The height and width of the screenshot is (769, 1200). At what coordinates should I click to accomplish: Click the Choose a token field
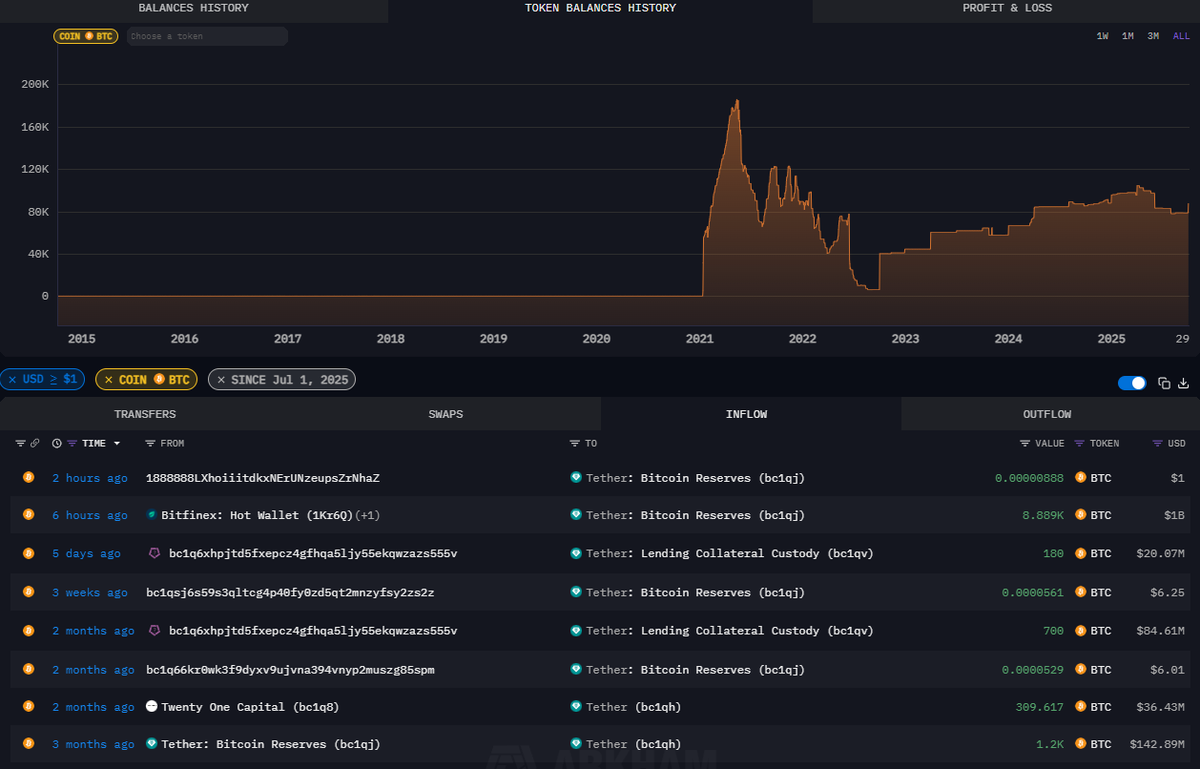[x=205, y=35]
